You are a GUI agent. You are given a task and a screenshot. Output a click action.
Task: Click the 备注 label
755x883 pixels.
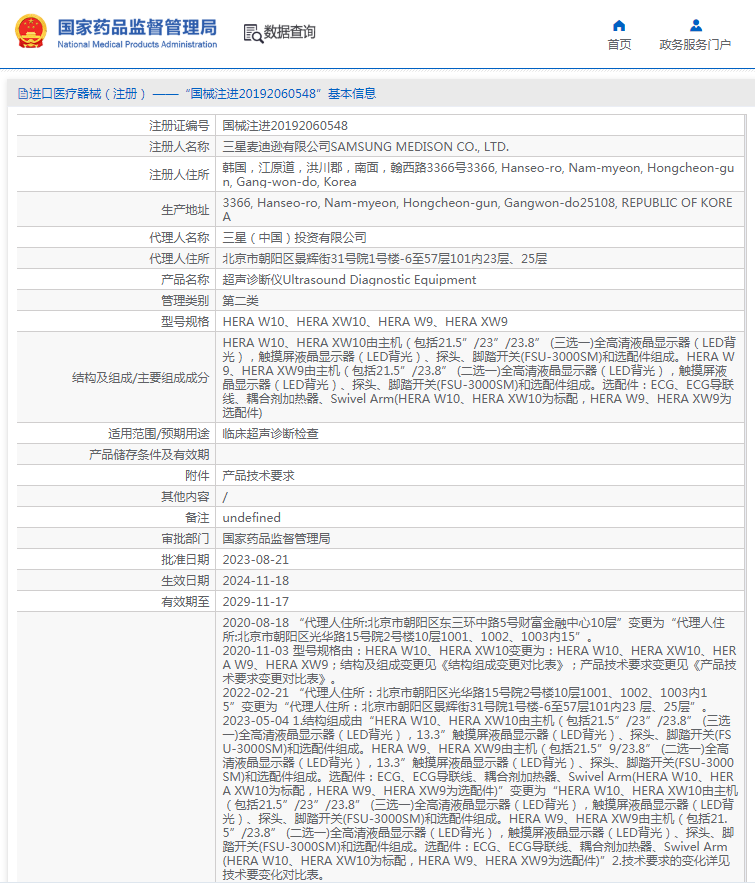point(197,518)
